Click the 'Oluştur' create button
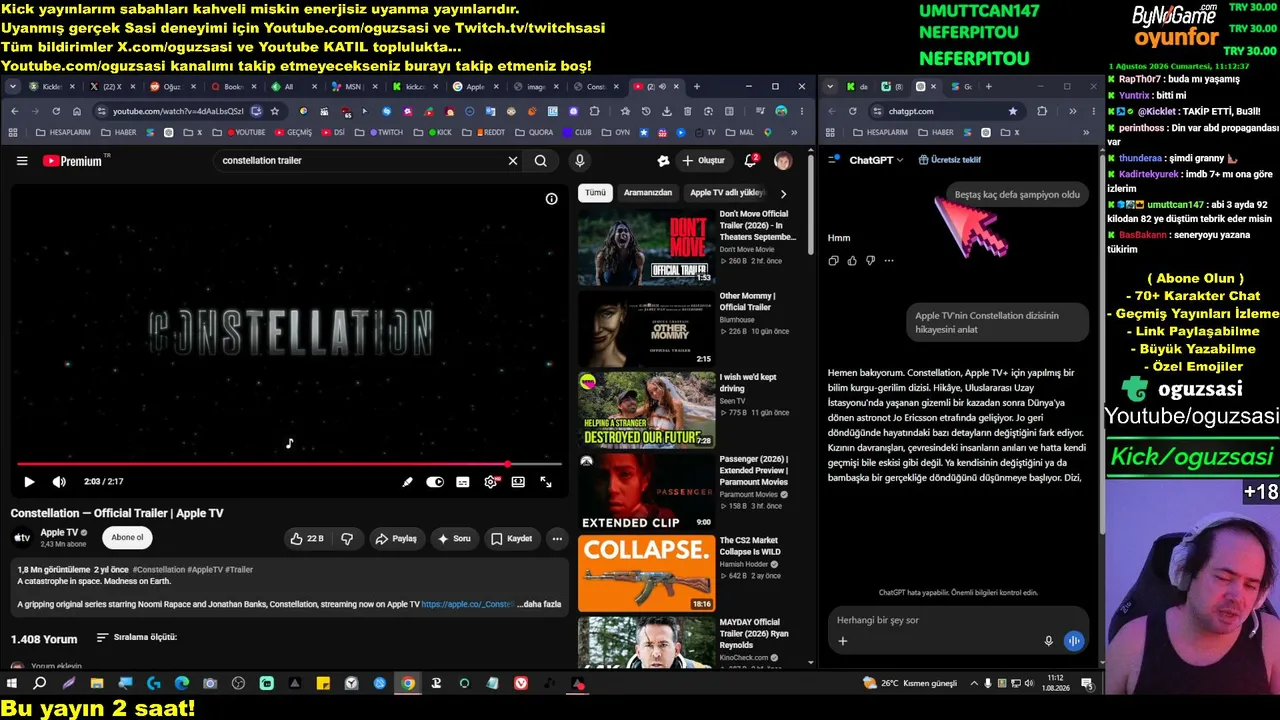Image resolution: width=1280 pixels, height=720 pixels. (703, 161)
